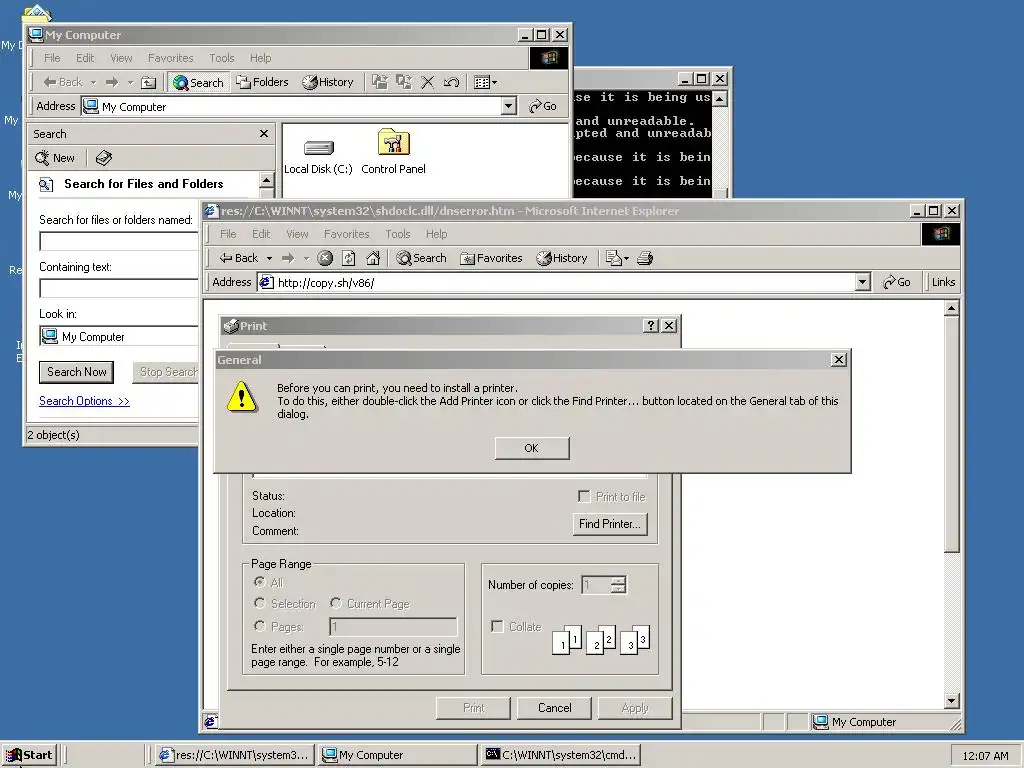Click Undo icon in My Computer toolbar

click(451, 82)
